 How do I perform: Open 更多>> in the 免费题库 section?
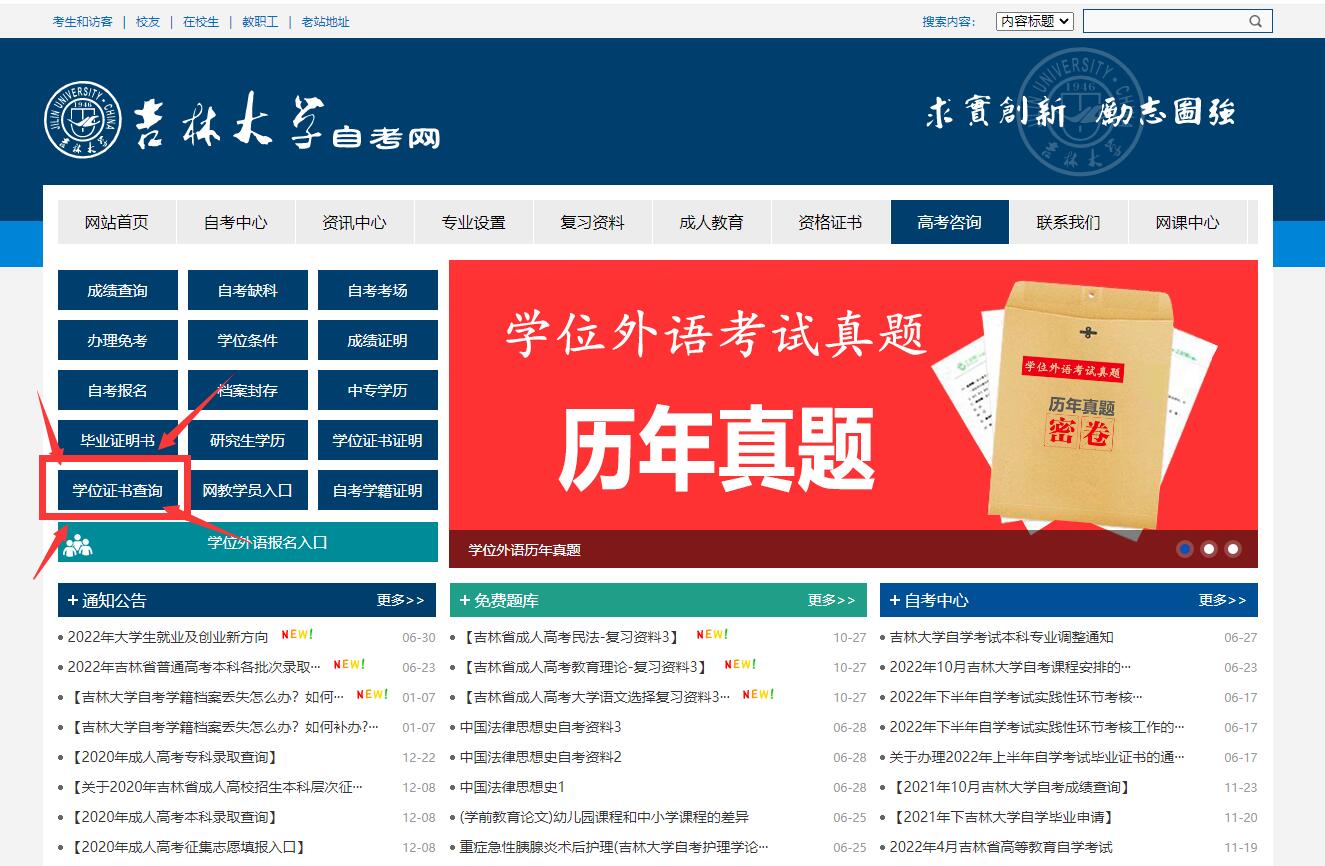coord(832,599)
